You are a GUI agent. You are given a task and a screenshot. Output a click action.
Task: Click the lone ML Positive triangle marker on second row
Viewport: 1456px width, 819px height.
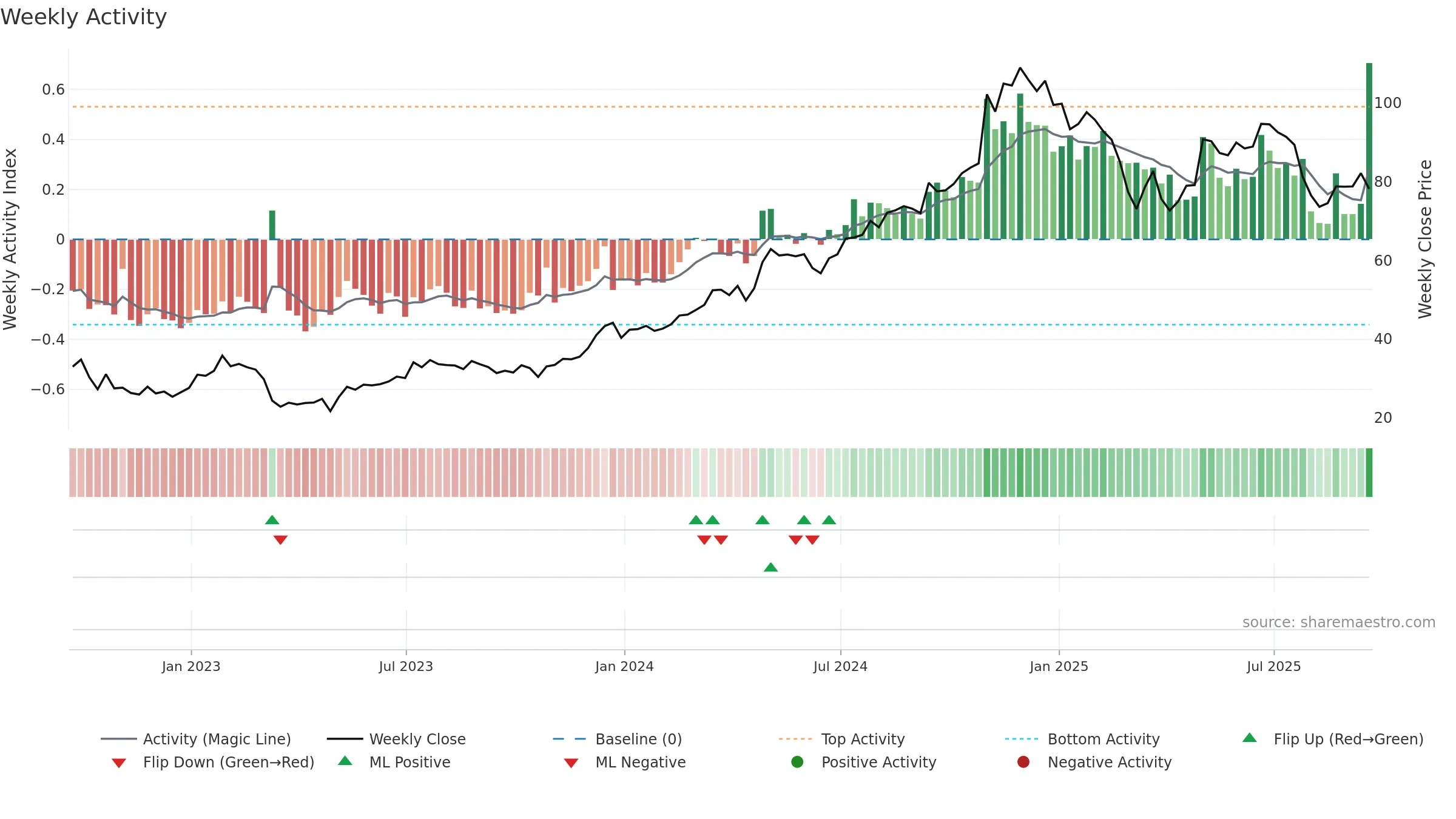pos(770,567)
